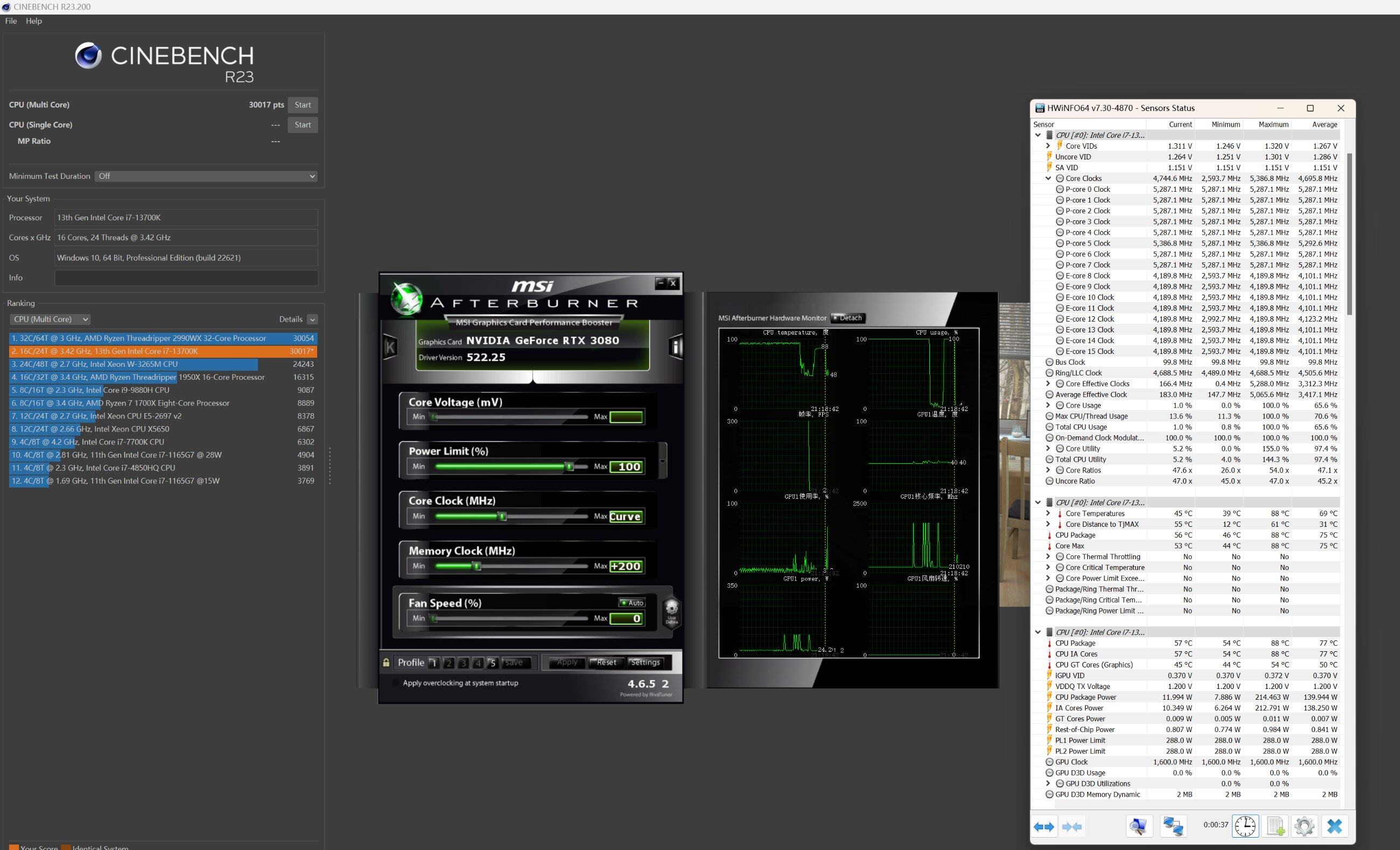Screen dimensions: 1400x850
Task: Expand the Core Effective Clocks node
Action: coord(1048,384)
